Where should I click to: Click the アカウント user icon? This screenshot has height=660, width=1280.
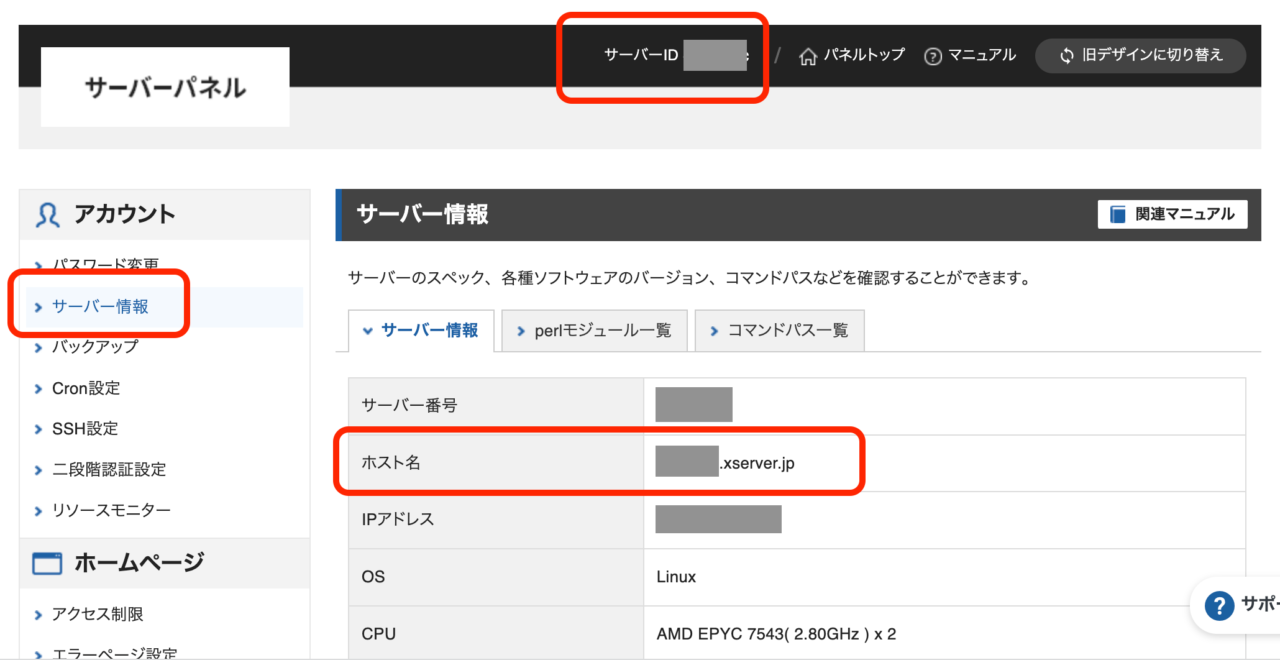click(47, 215)
